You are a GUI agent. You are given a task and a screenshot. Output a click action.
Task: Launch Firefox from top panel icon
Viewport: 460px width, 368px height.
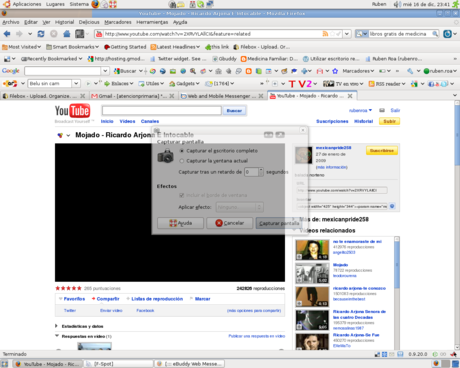pos(95,4)
